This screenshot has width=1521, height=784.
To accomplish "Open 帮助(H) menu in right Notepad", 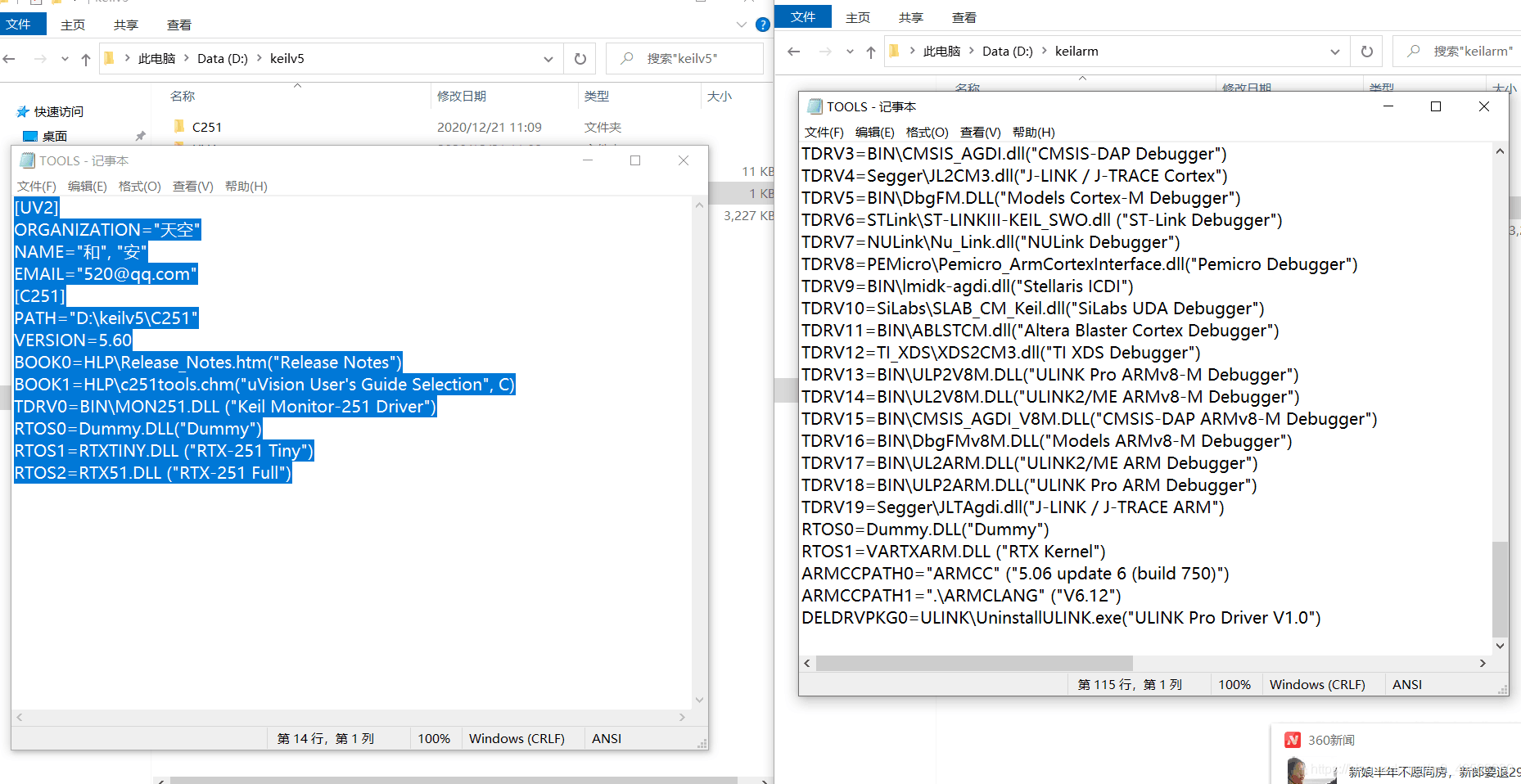I will [1034, 133].
